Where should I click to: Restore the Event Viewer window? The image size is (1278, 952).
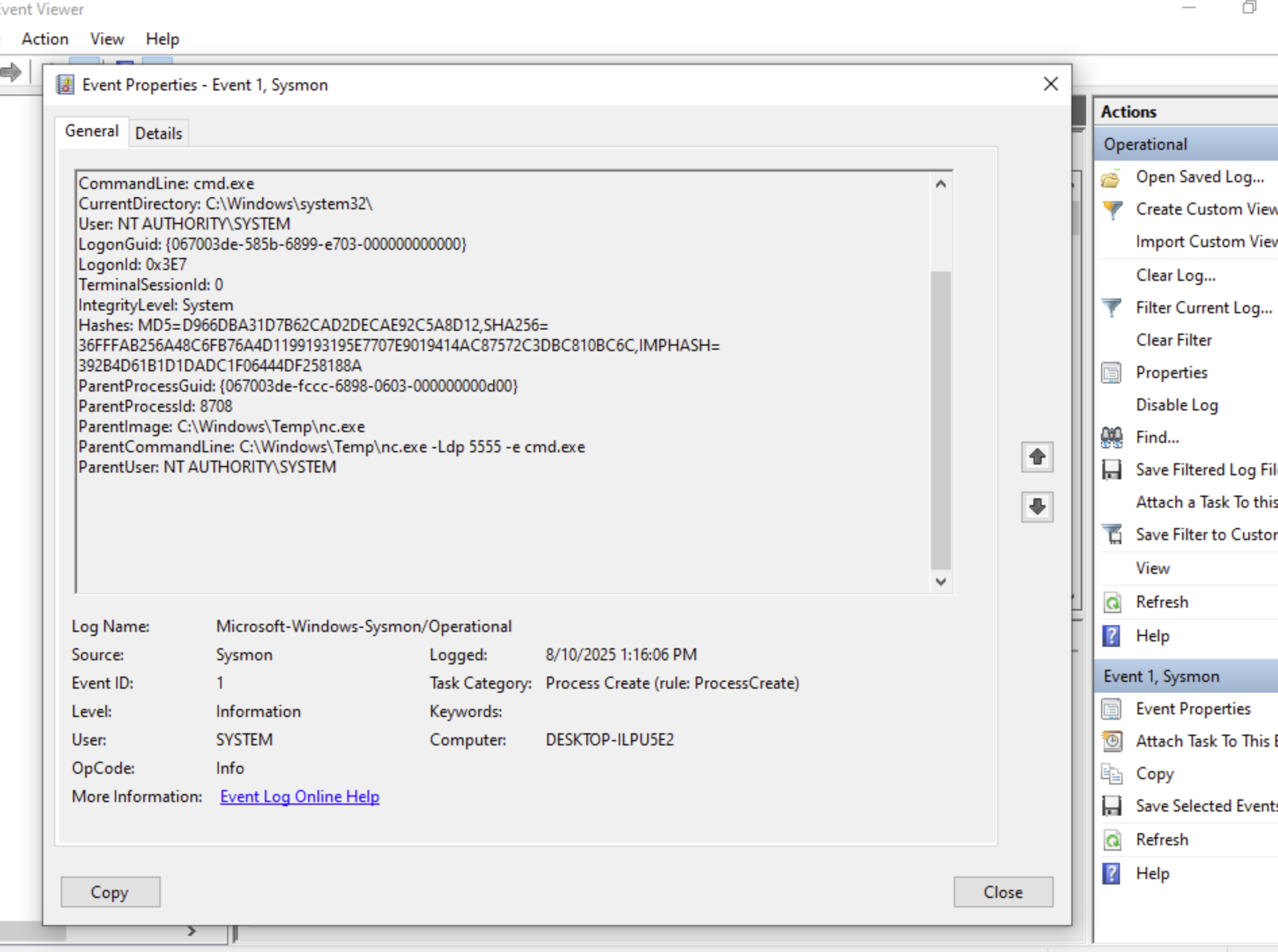[x=1249, y=8]
